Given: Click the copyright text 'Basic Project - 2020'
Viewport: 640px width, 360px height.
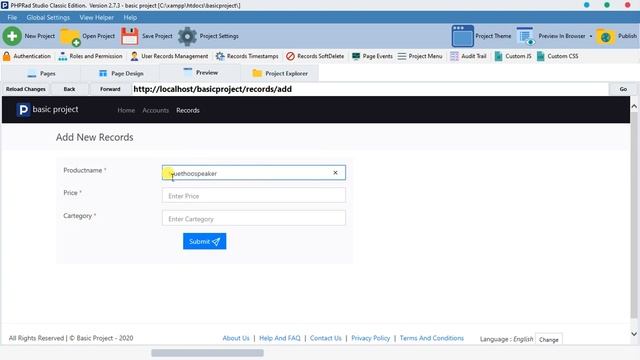Looking at the screenshot, I should [x=105, y=338].
